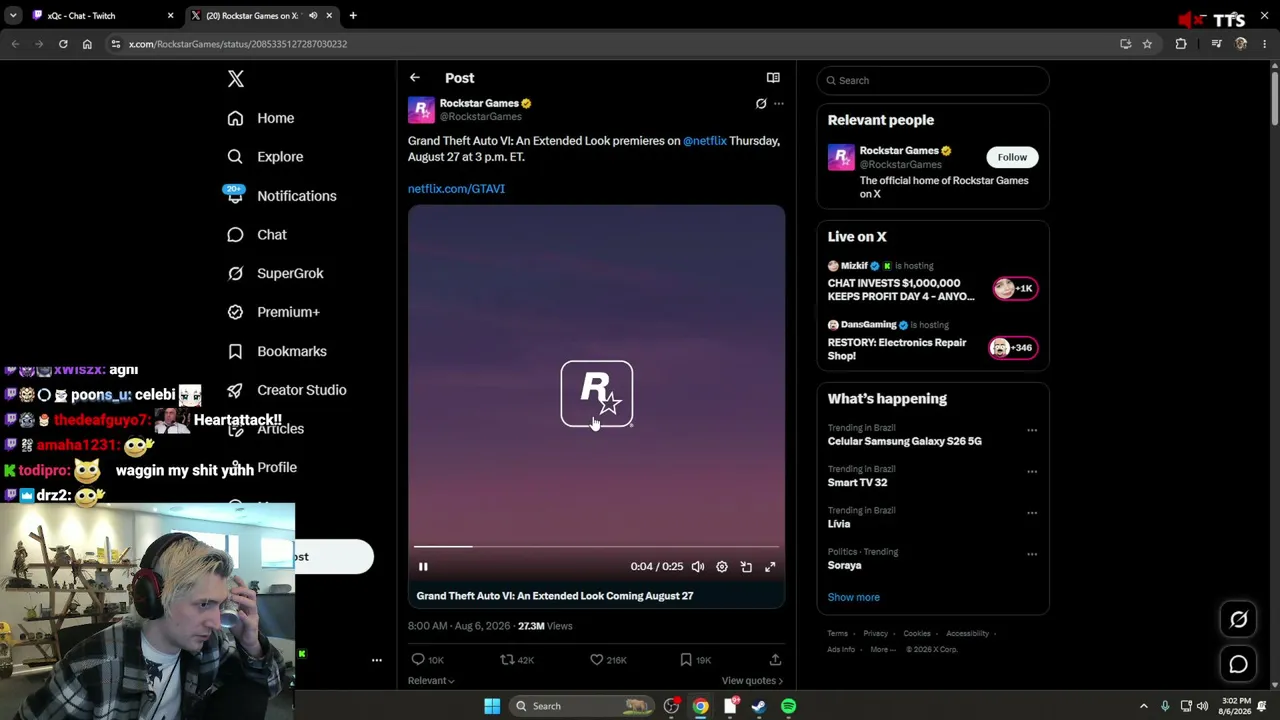Go back using the Post back arrow

pos(414,78)
